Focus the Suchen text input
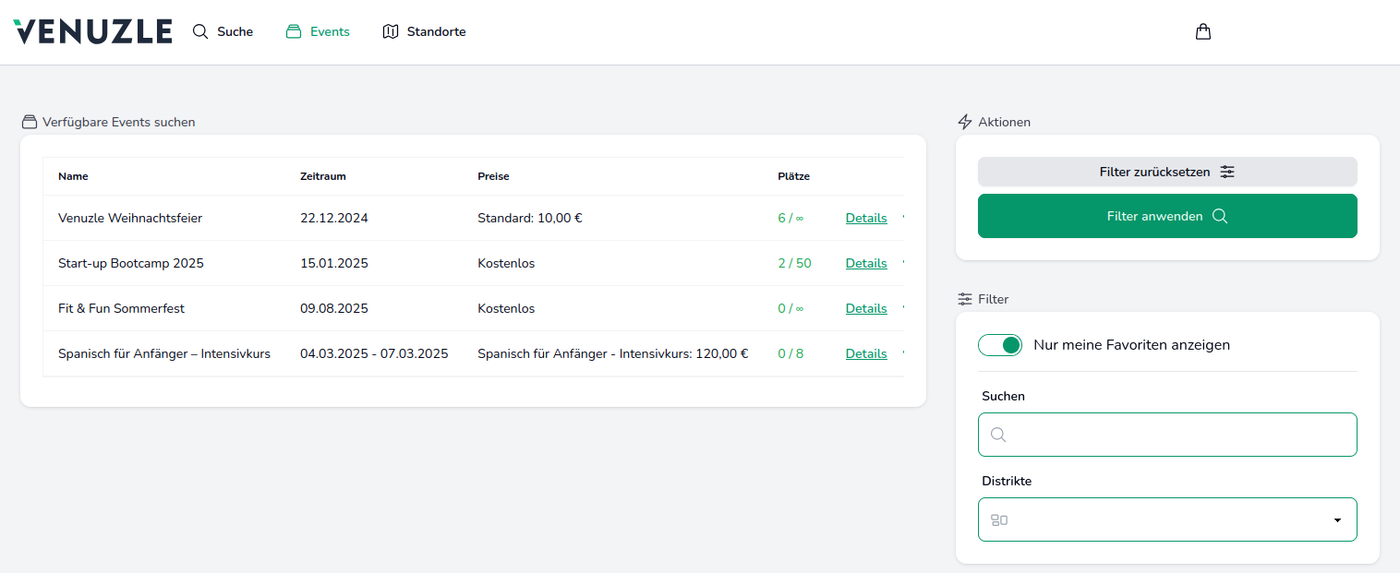This screenshot has height=573, width=1400. [1180, 435]
